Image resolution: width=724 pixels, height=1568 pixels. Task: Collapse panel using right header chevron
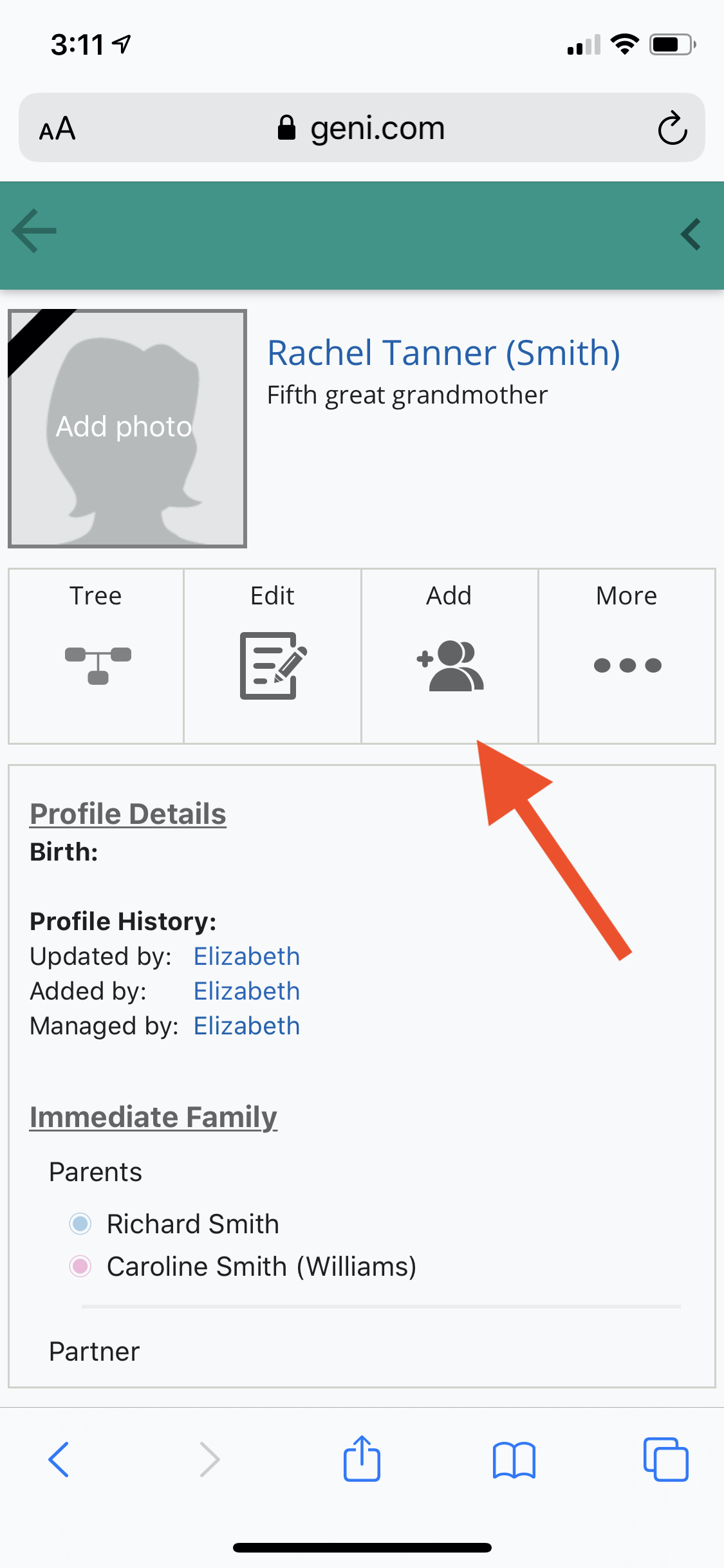point(691,234)
